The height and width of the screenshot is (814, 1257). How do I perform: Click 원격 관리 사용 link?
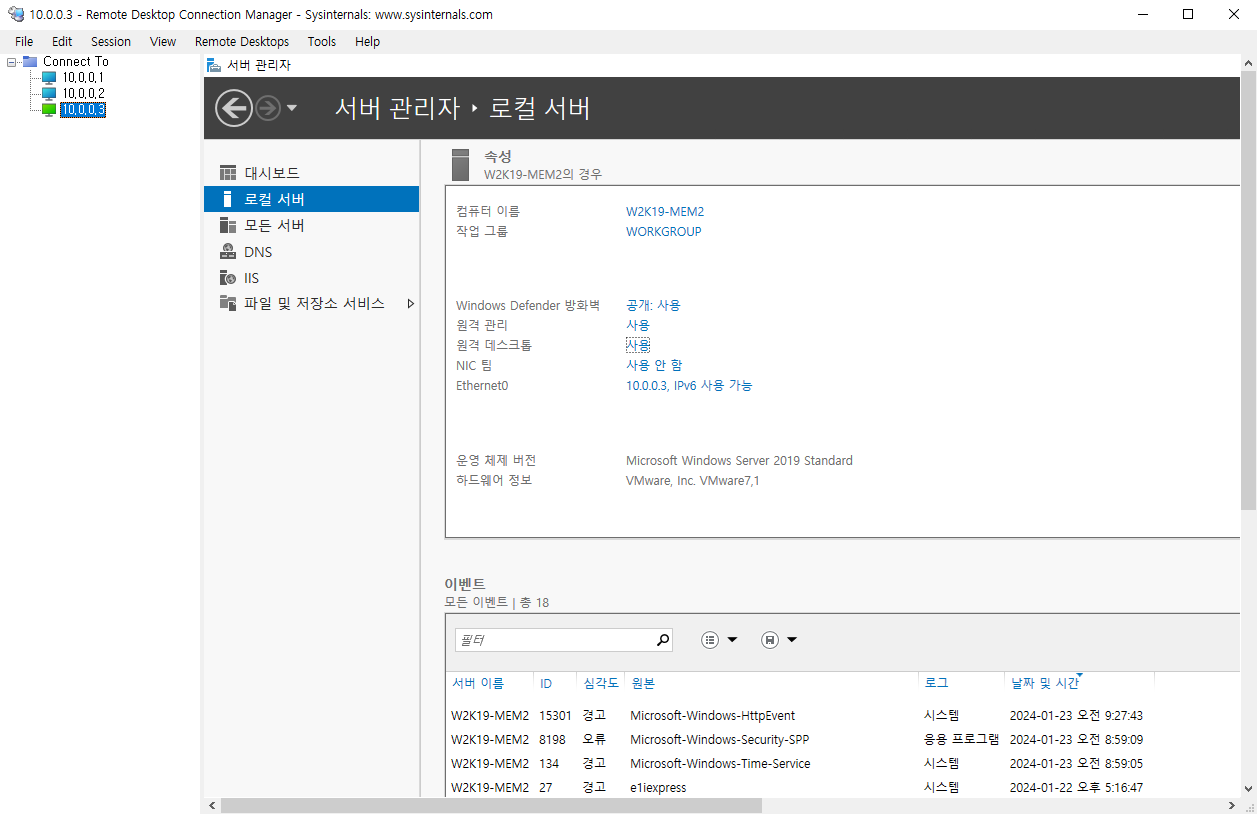638,325
